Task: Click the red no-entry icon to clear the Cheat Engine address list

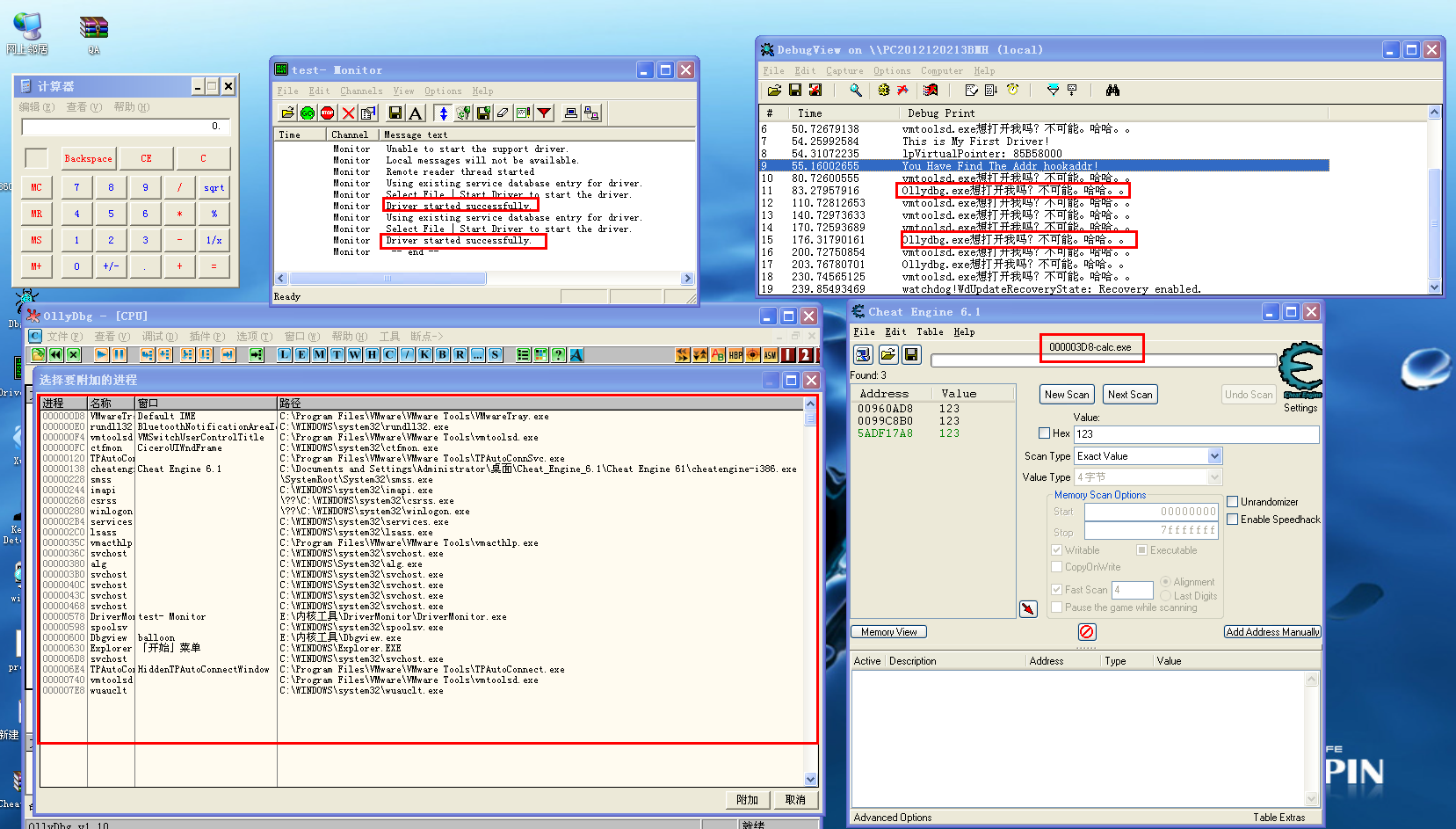Action: pyautogui.click(x=1087, y=631)
